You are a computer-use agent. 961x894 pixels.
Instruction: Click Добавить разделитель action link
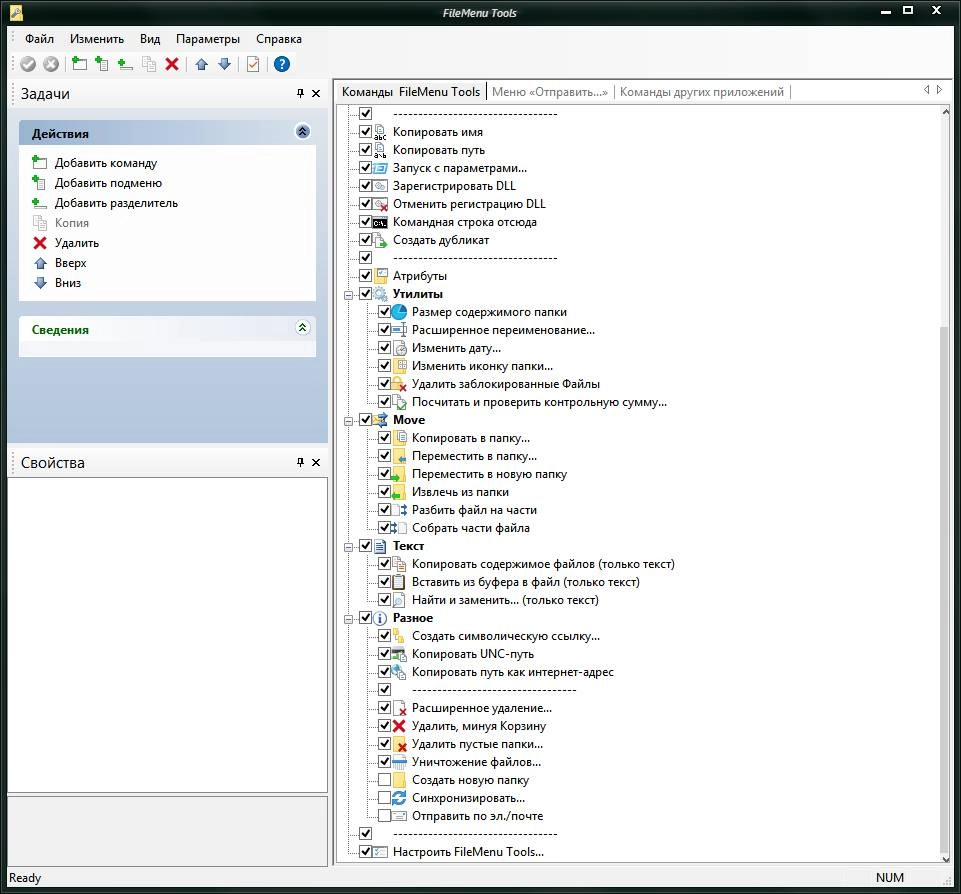pyautogui.click(x=116, y=203)
